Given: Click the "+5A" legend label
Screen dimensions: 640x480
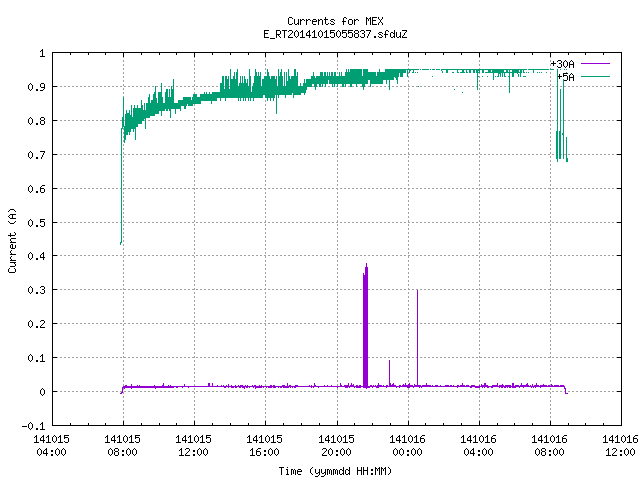Looking at the screenshot, I should (x=566, y=77).
